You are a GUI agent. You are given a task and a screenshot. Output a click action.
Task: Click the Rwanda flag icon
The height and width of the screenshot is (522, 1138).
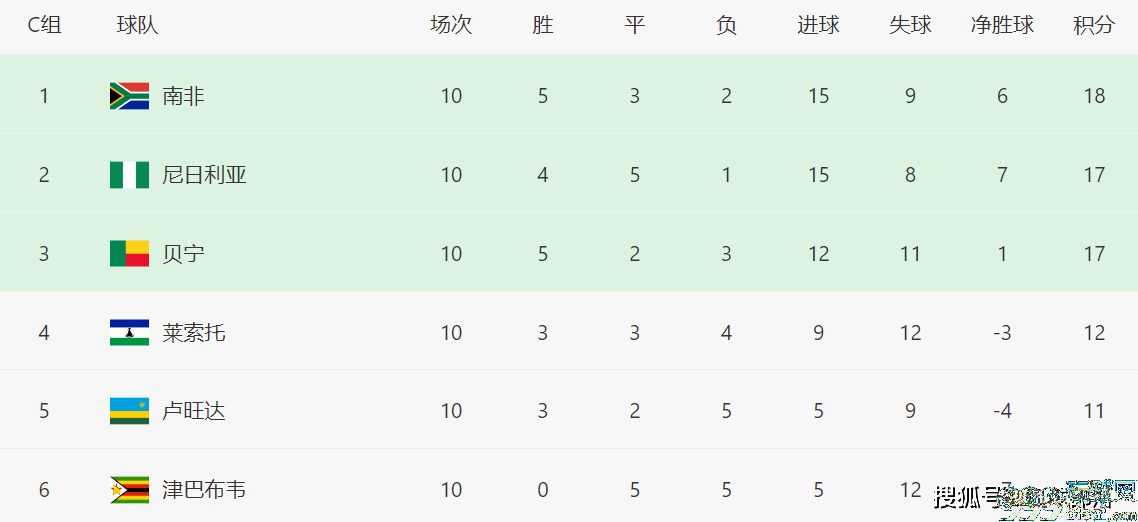(129, 411)
